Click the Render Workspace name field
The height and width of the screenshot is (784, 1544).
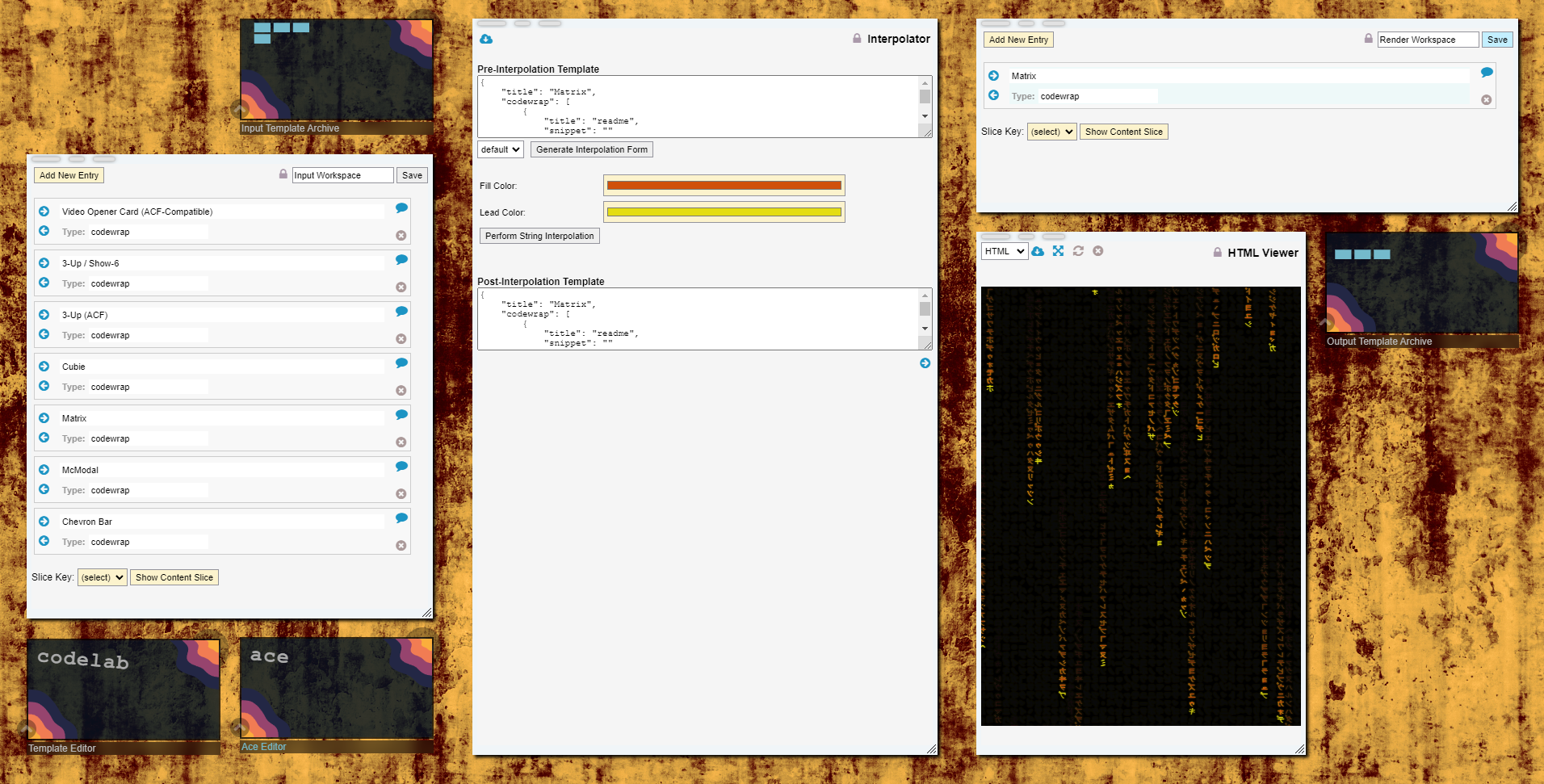click(1427, 40)
